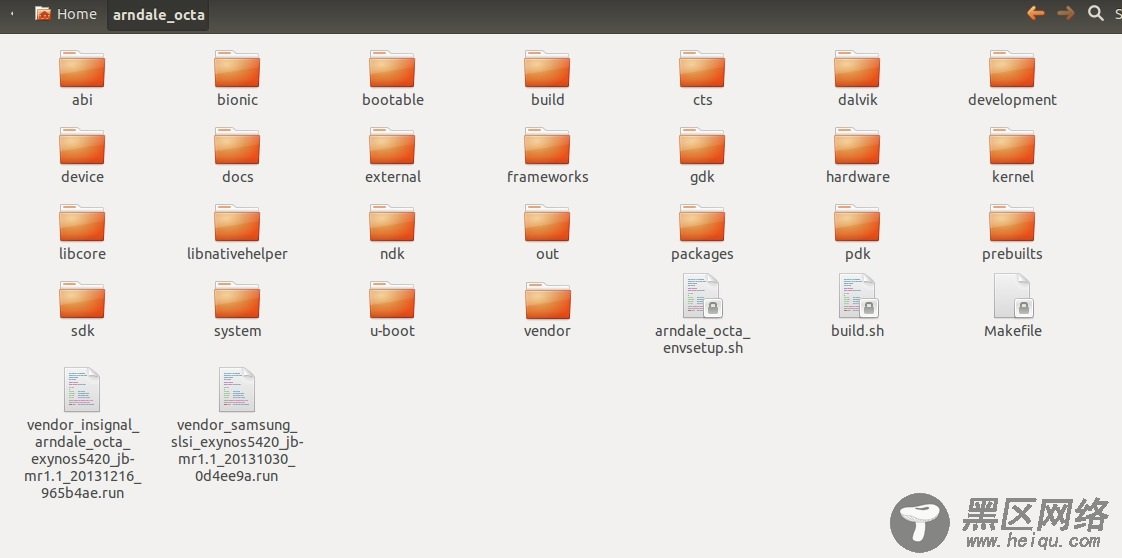Select the bionic folder icon
Screen dimensions: 1122x558
point(237,69)
